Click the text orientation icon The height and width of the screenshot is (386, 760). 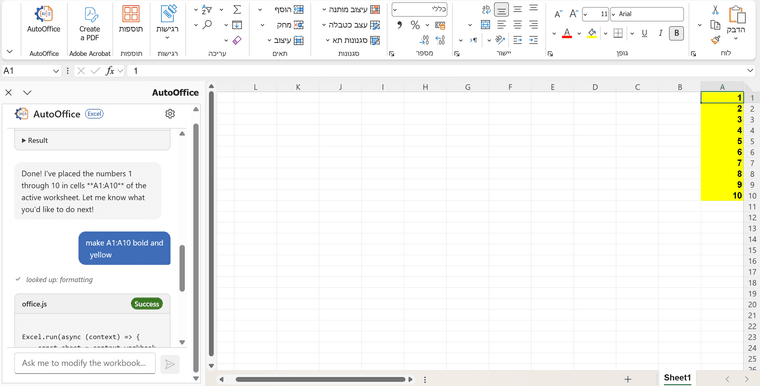coord(501,40)
